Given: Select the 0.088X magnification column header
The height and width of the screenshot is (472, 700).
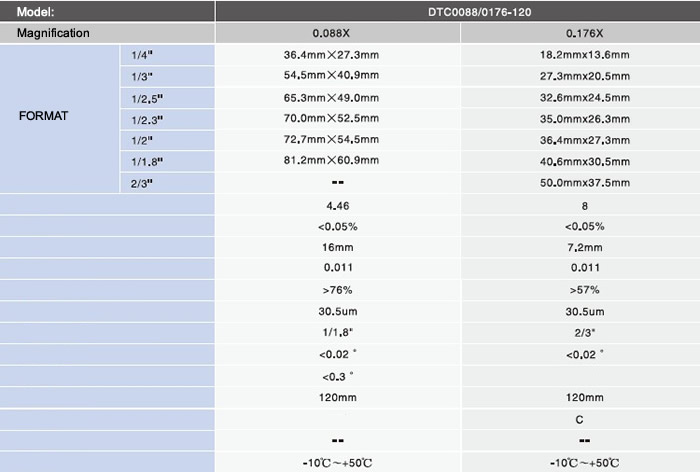Looking at the screenshot, I should pos(338,33).
